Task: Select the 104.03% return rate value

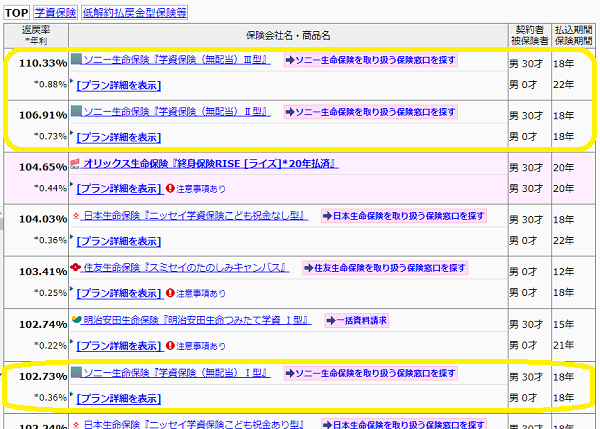Action: pos(43,219)
